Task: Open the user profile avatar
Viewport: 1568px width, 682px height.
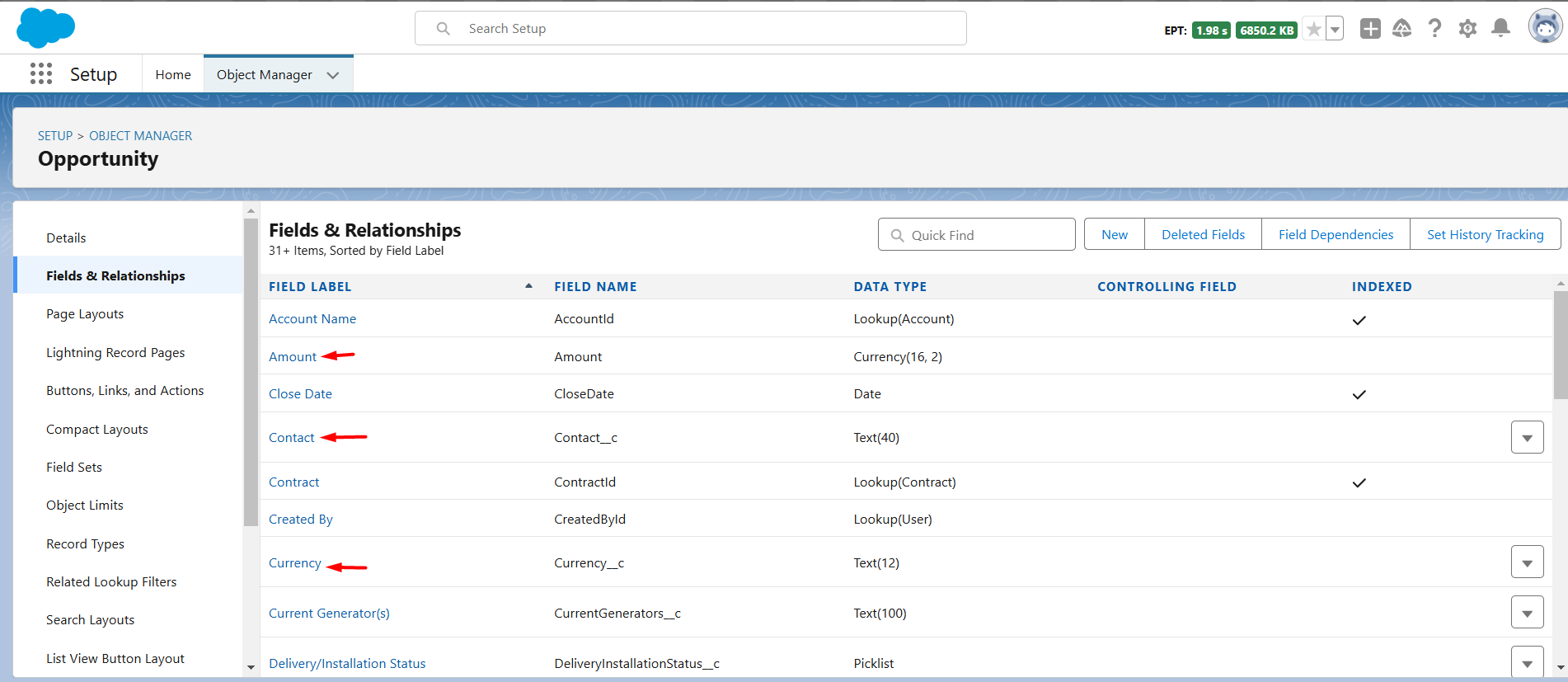Action: [x=1545, y=27]
